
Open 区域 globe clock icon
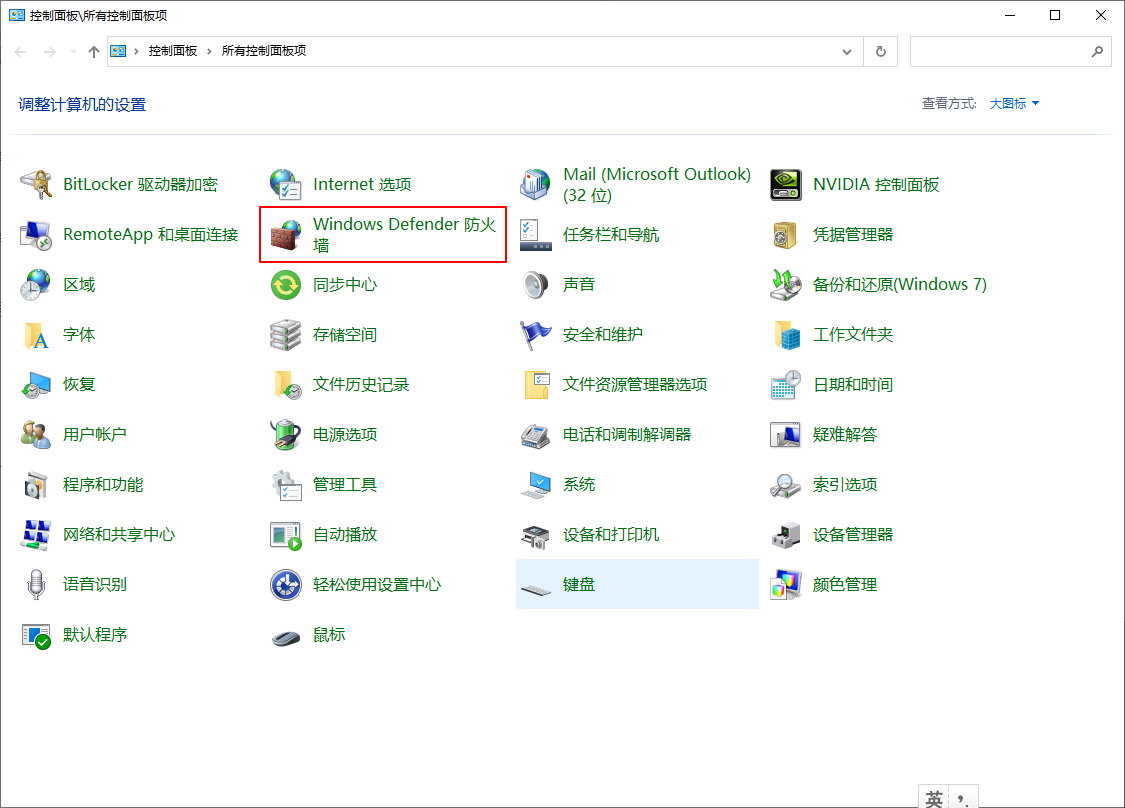[35, 285]
